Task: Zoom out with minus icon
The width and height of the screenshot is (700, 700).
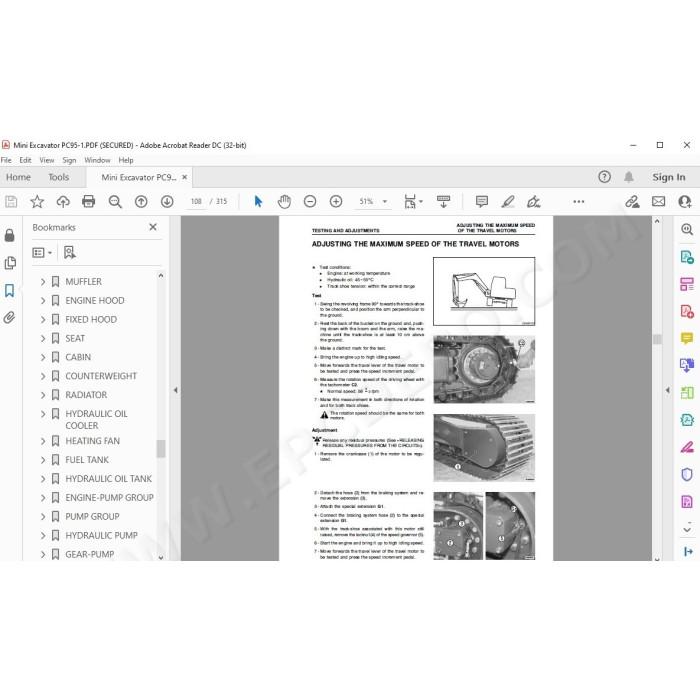Action: pos(310,202)
